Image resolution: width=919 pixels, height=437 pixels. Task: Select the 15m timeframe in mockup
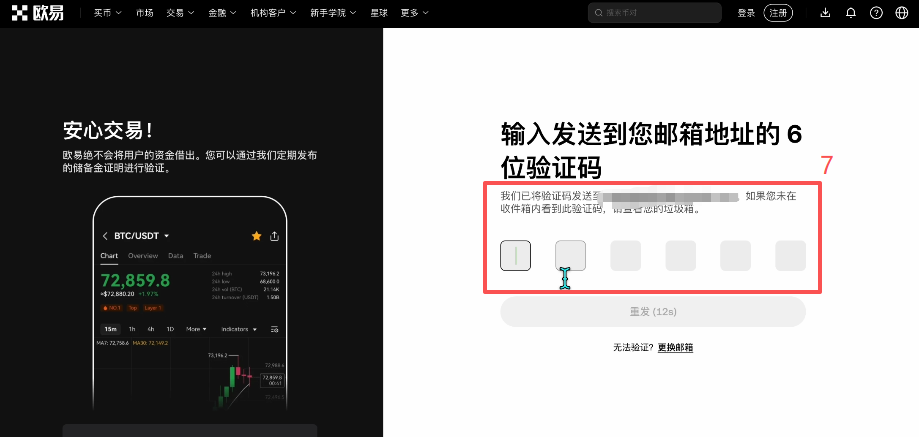pyautogui.click(x=110, y=329)
